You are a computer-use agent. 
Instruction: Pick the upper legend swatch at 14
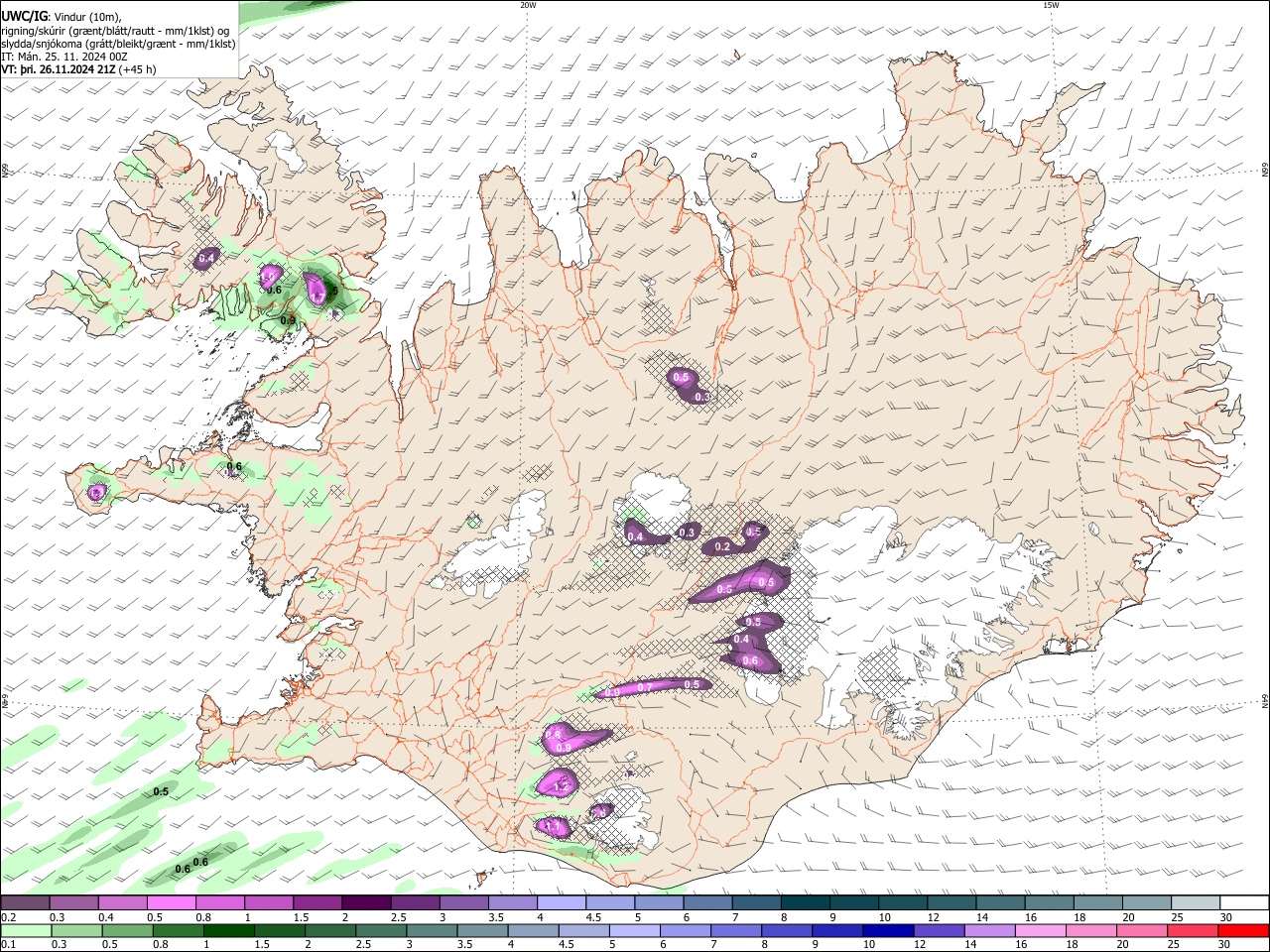coord(1001,902)
